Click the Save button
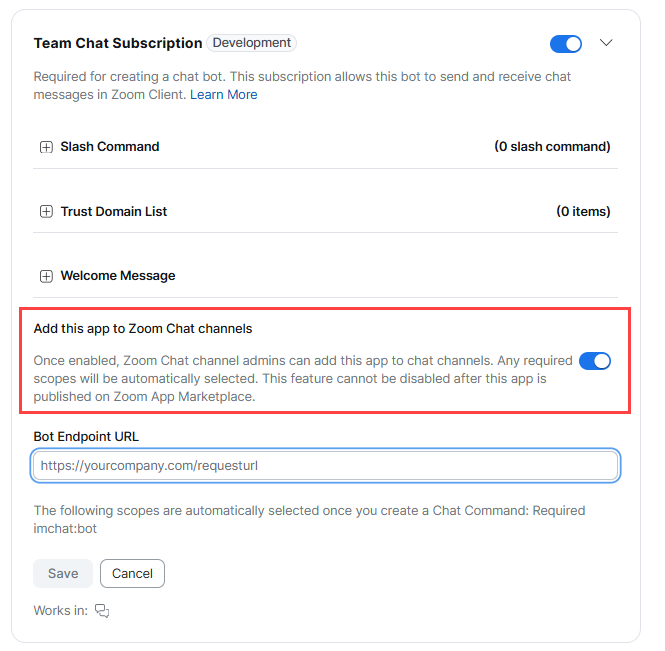Image resolution: width=665 pixels, height=651 pixels. pos(63,573)
